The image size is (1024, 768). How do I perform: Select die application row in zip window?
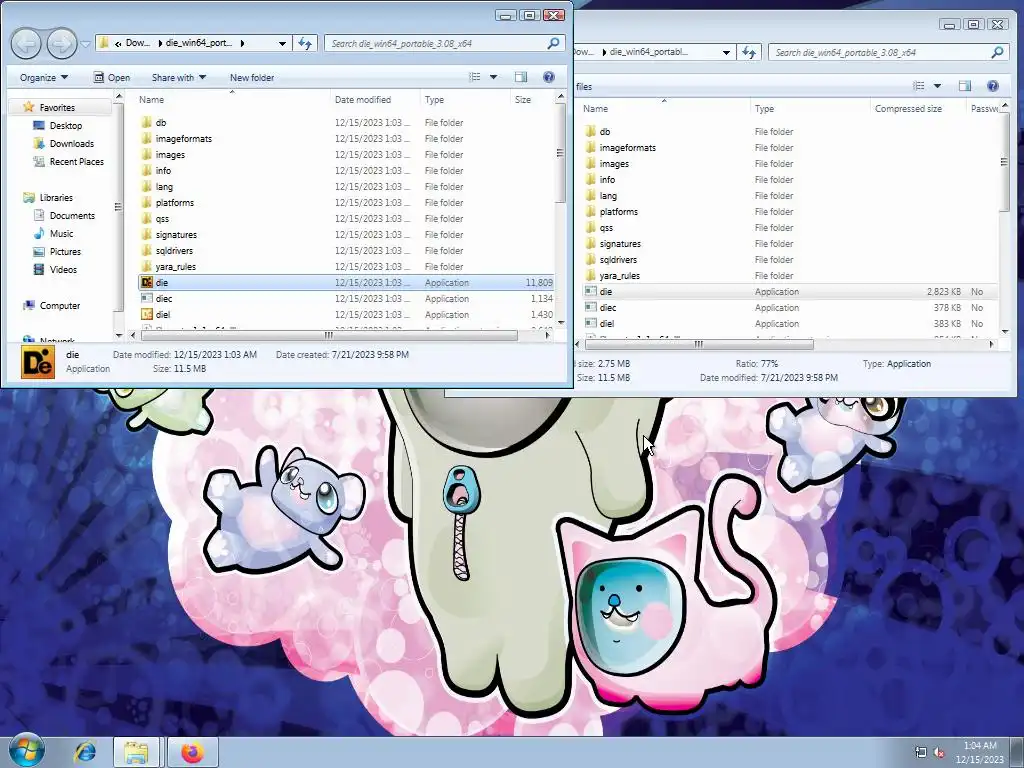pyautogui.click(x=790, y=292)
